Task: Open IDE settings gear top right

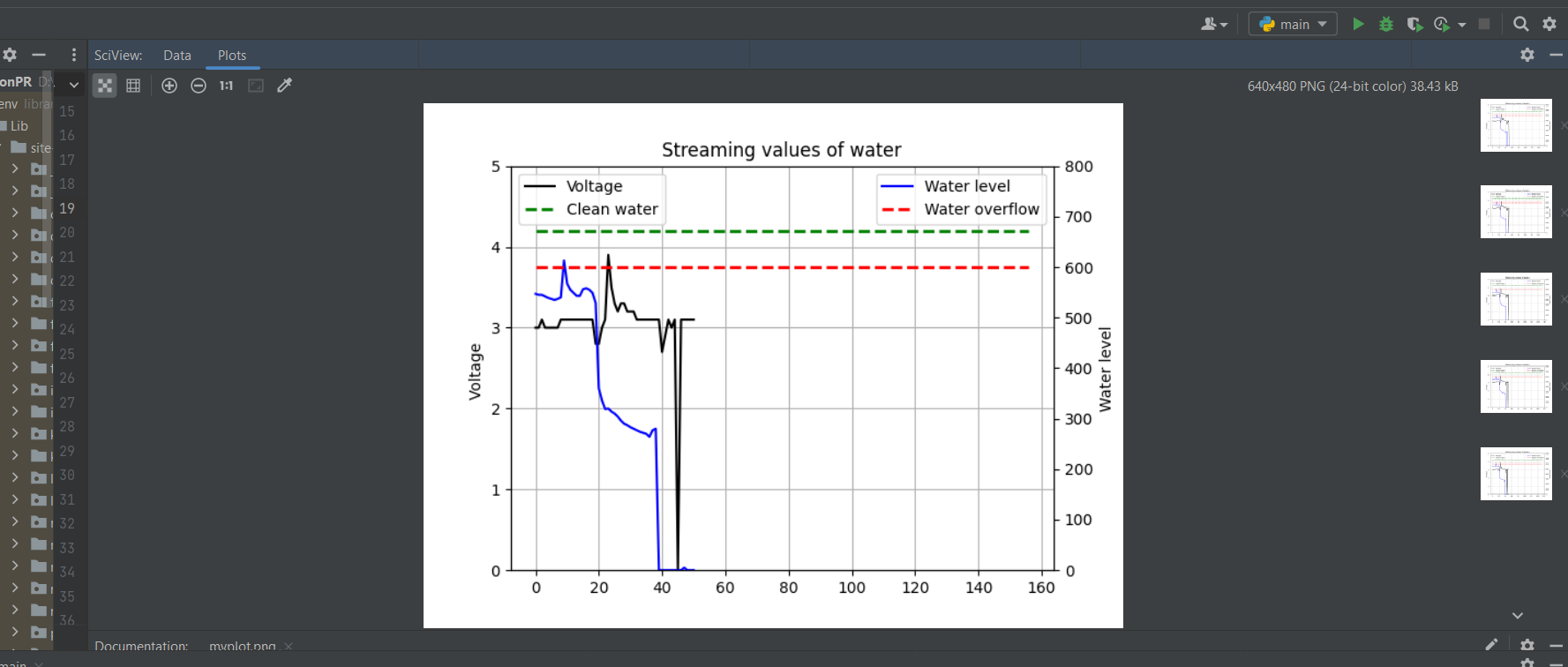Action: tap(1549, 24)
